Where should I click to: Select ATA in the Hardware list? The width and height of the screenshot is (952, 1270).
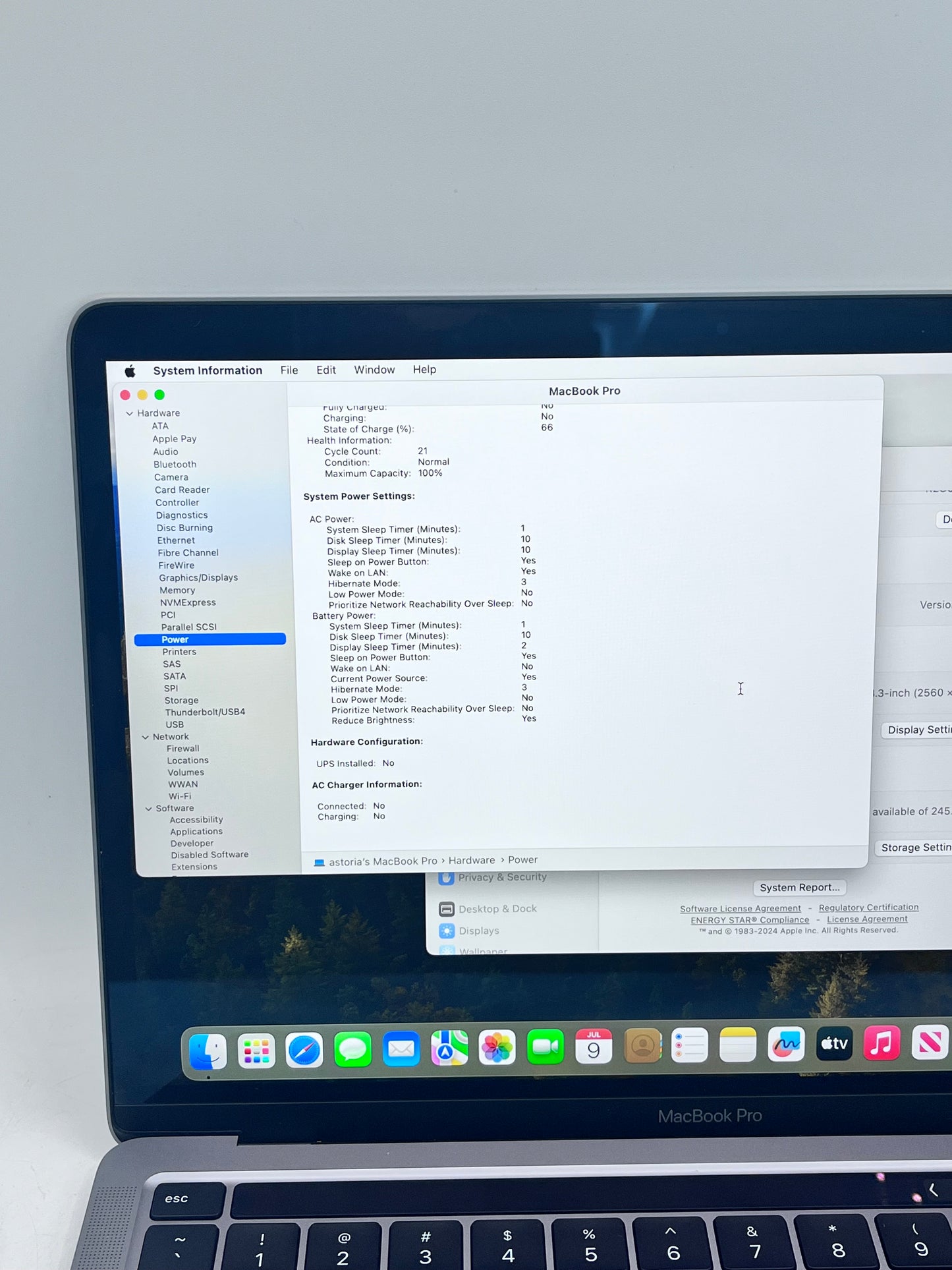(x=160, y=426)
